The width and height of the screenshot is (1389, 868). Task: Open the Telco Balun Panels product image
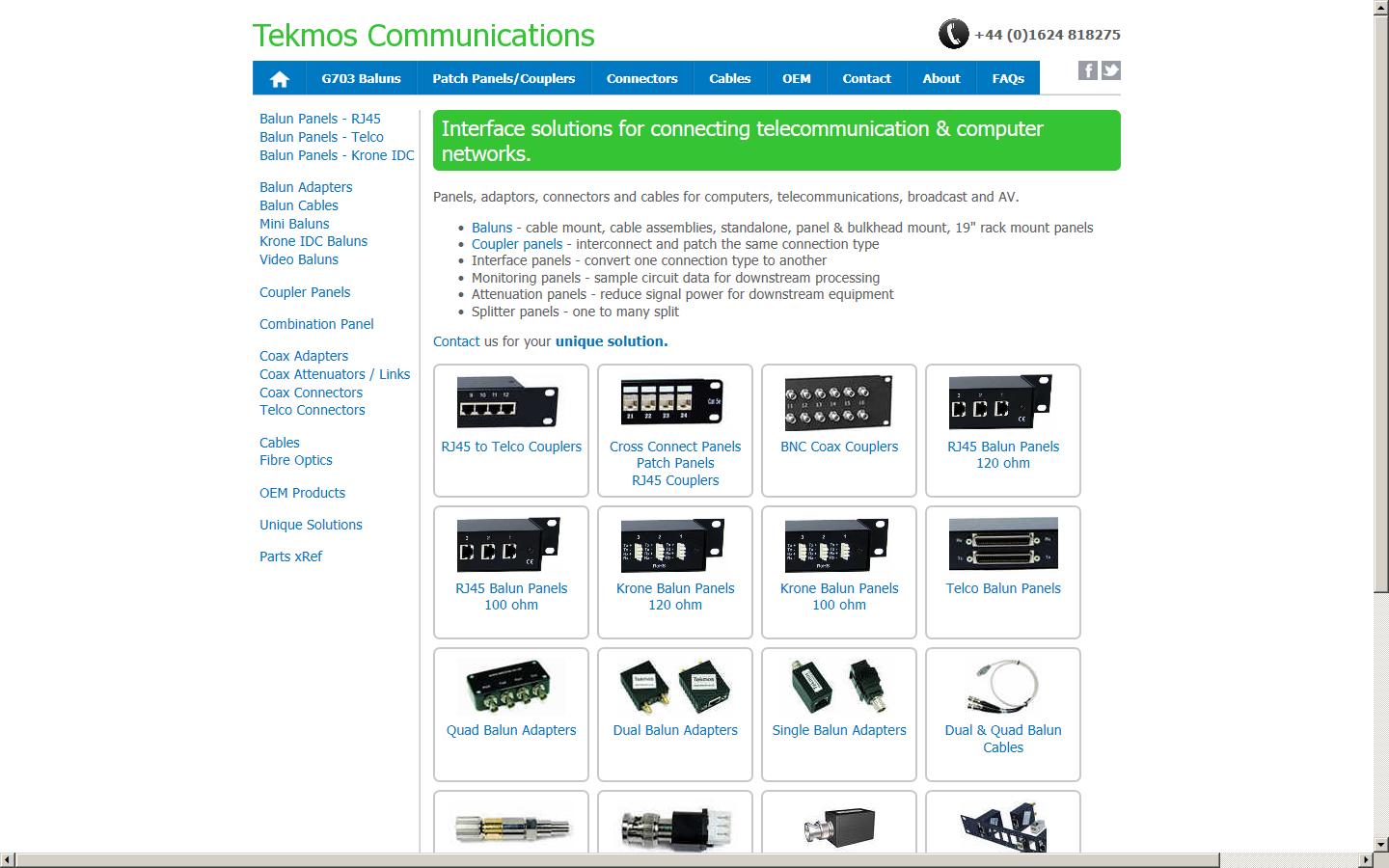[x=1003, y=544]
